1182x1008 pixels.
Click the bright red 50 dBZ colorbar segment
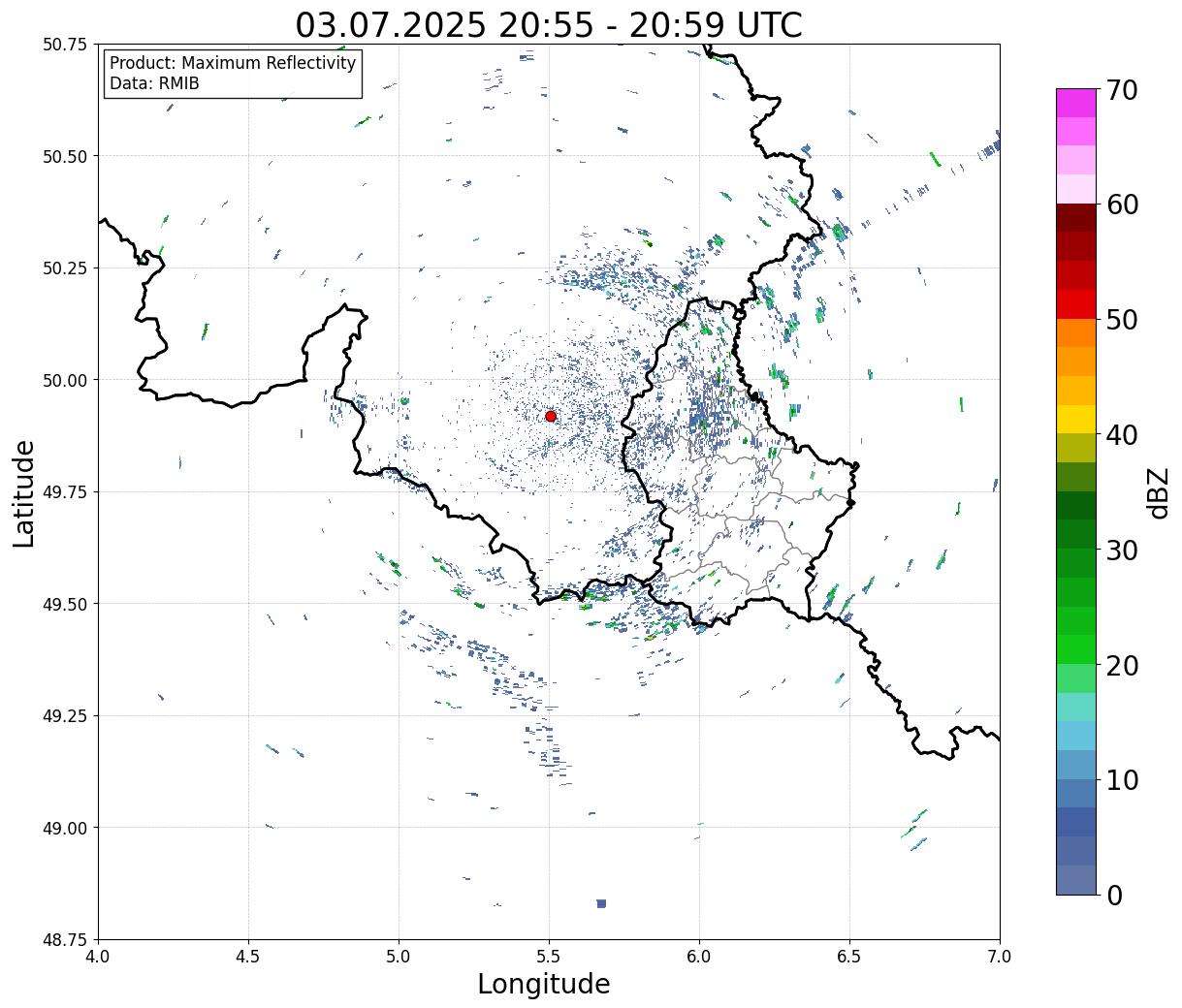tap(1076, 304)
